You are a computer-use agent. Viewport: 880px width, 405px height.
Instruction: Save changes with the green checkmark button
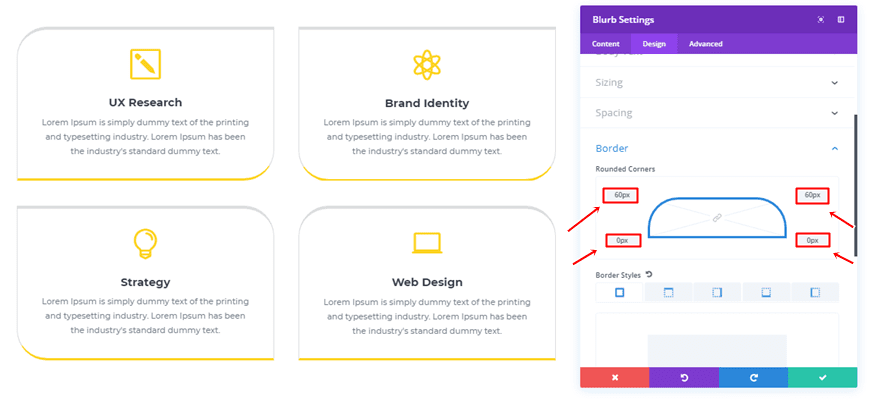(822, 378)
